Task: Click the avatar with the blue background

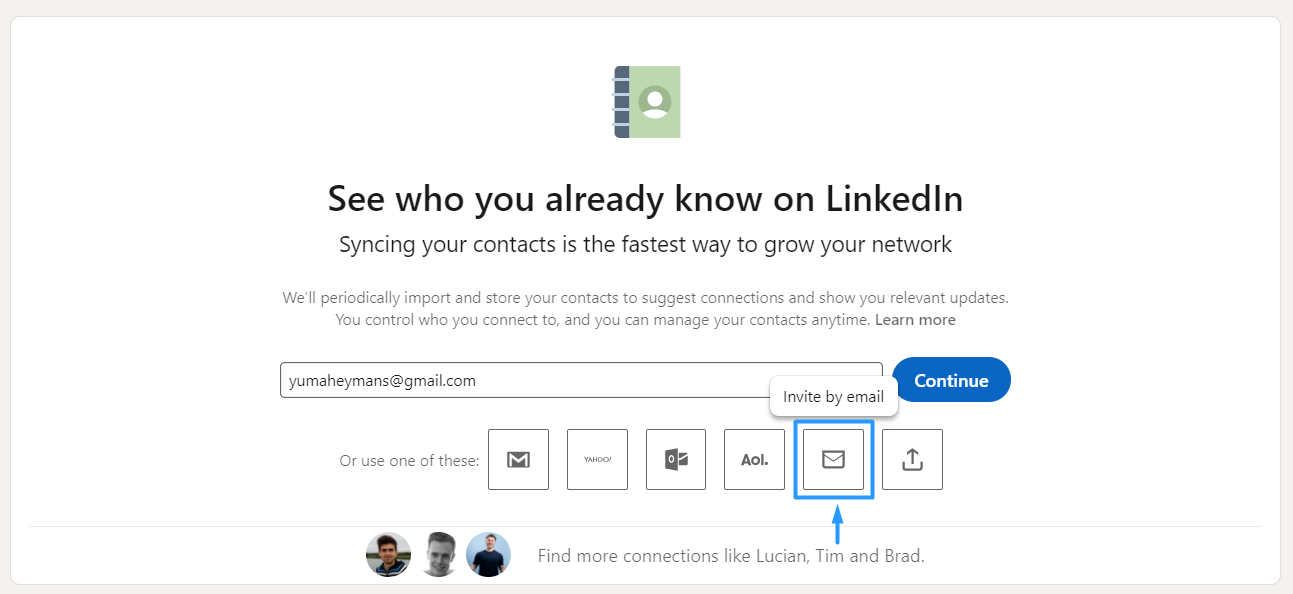Action: (x=488, y=554)
